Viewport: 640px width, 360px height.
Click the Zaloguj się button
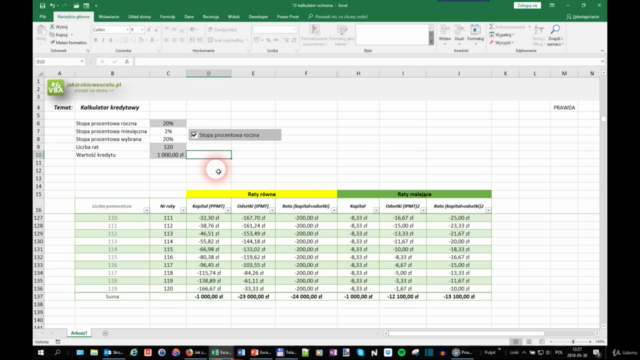(527, 5)
